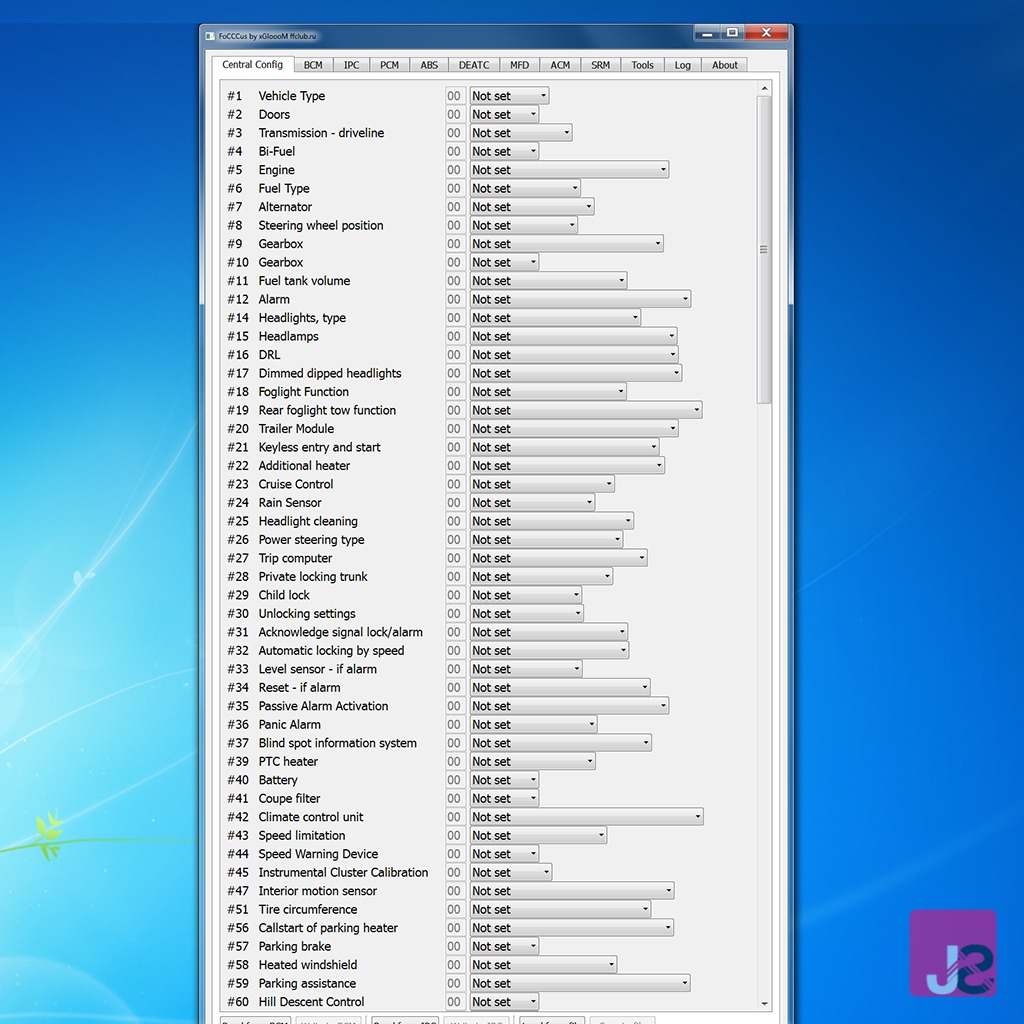The height and width of the screenshot is (1024, 1024).
Task: Switch to the BCM tab
Action: (x=313, y=65)
